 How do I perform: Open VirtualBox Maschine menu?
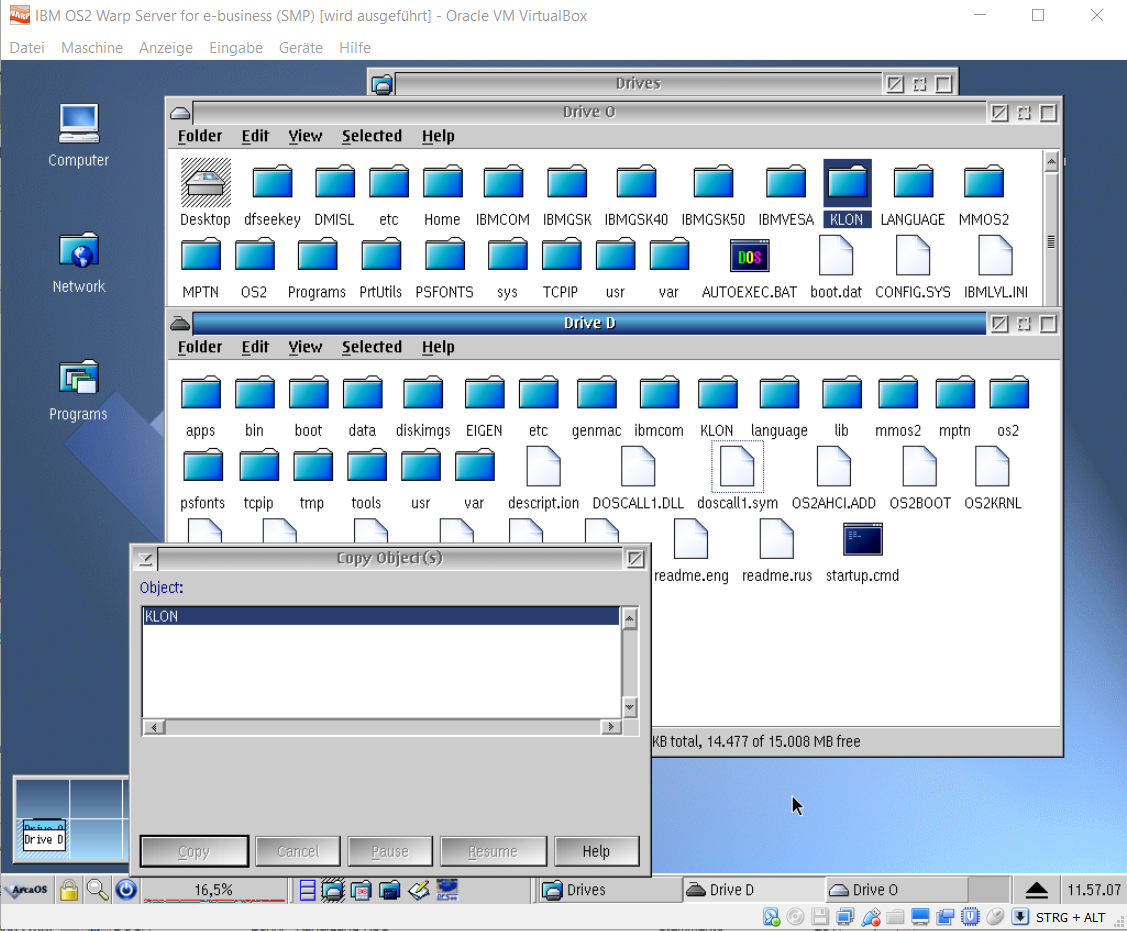tap(92, 47)
